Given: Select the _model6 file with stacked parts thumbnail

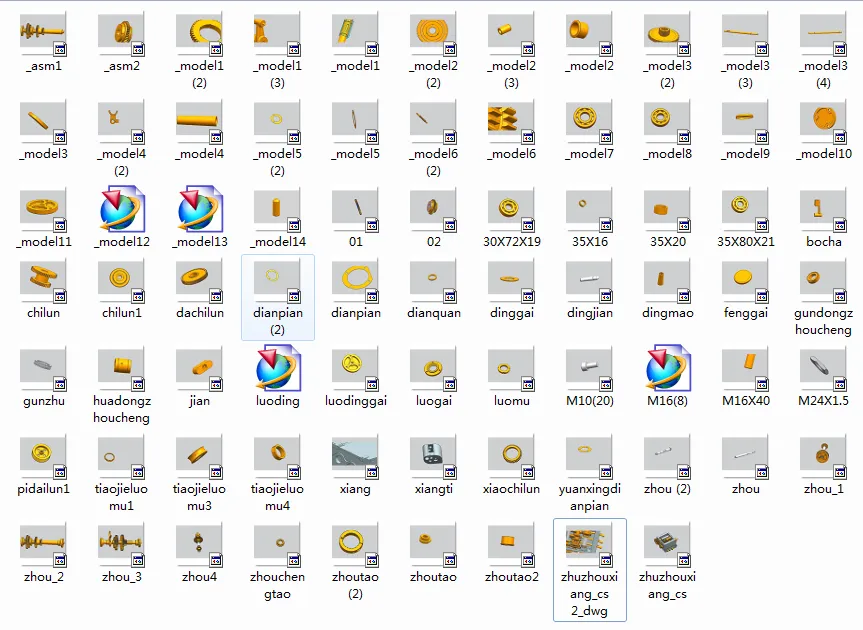Looking at the screenshot, I should [511, 122].
